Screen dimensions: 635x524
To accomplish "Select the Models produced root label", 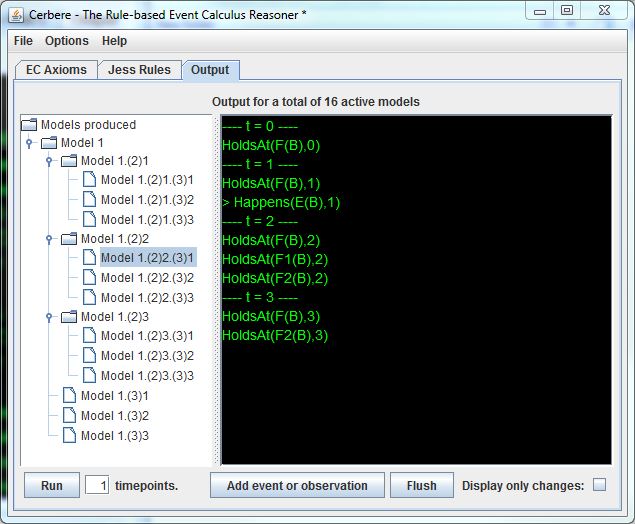I will (88, 125).
